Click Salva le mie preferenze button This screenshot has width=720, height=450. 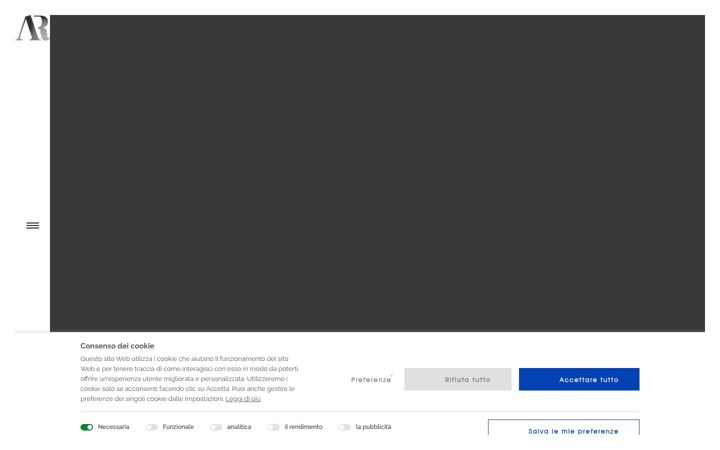(x=563, y=428)
